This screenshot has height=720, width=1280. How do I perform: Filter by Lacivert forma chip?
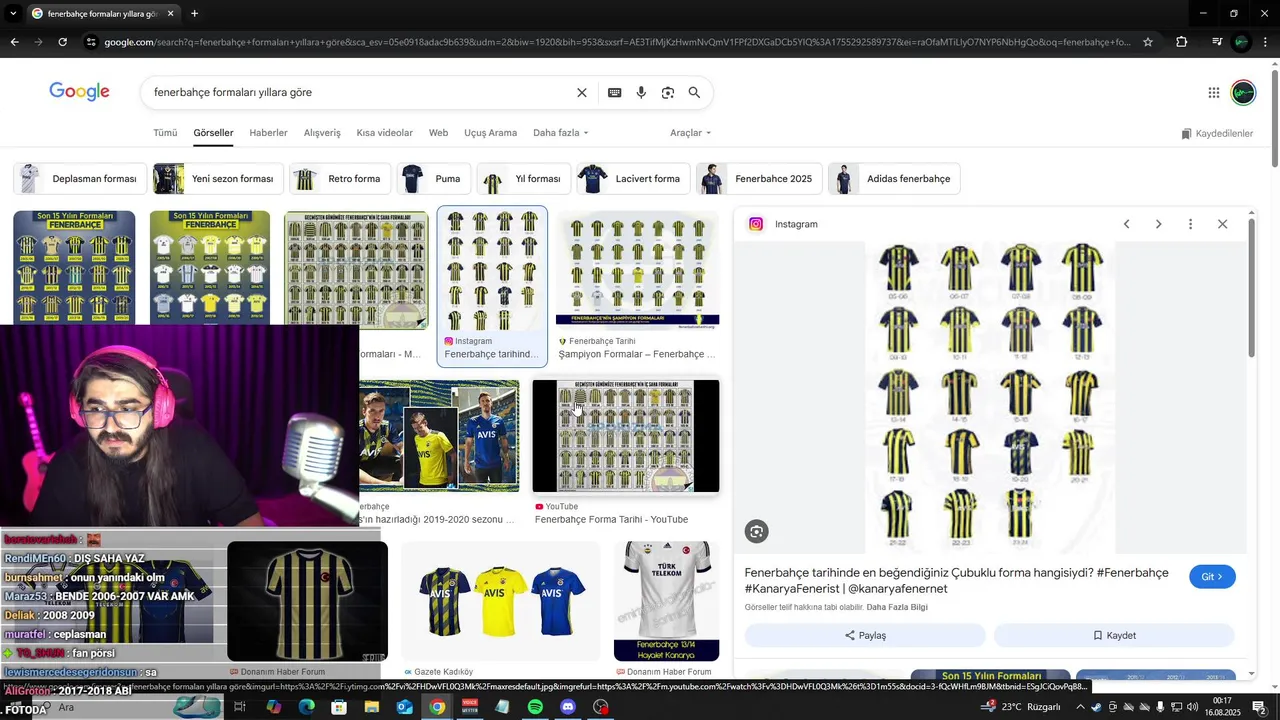(x=633, y=179)
